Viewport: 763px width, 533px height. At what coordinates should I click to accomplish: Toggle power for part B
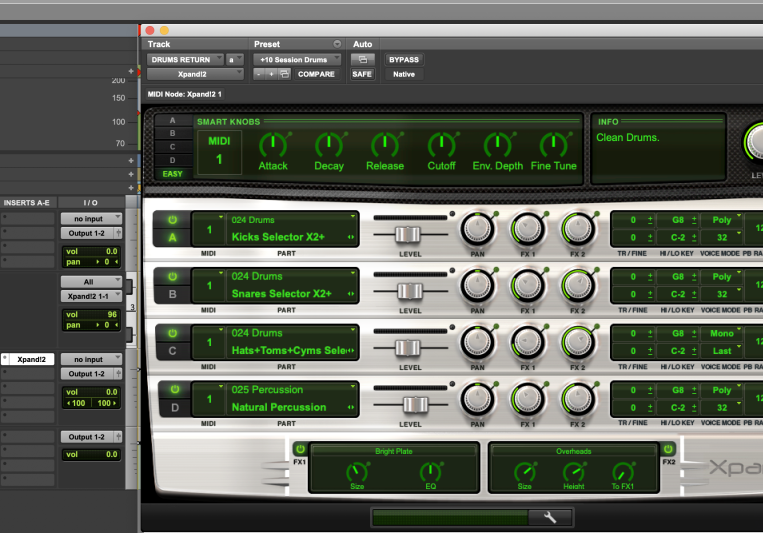pos(172,276)
